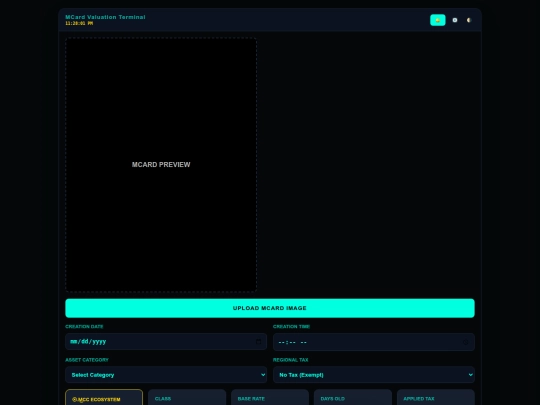Click the Asset Category label
540x405 pixels.
(x=87, y=360)
